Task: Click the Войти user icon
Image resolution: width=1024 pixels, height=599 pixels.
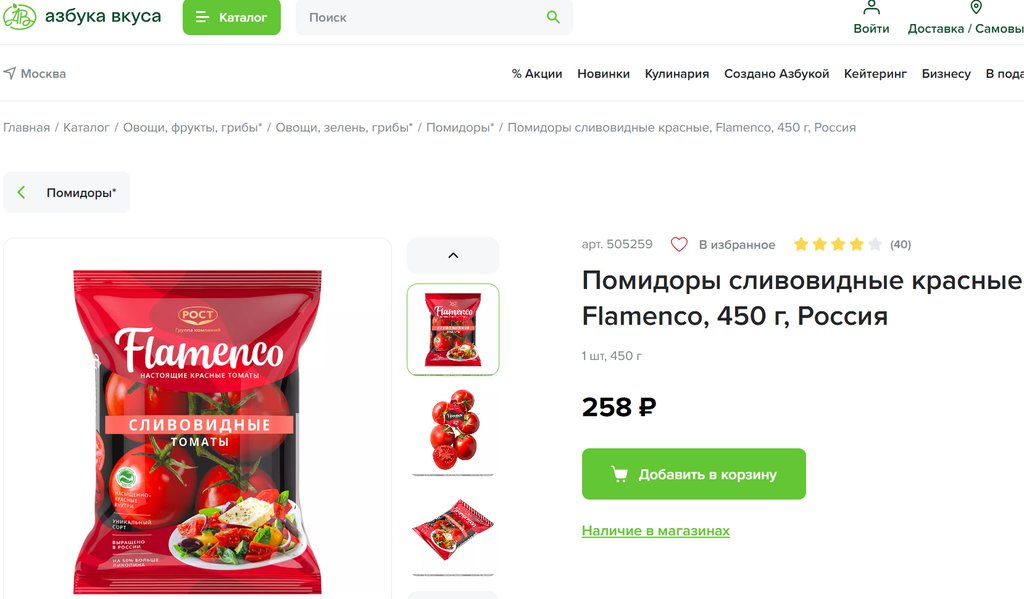Action: click(871, 7)
